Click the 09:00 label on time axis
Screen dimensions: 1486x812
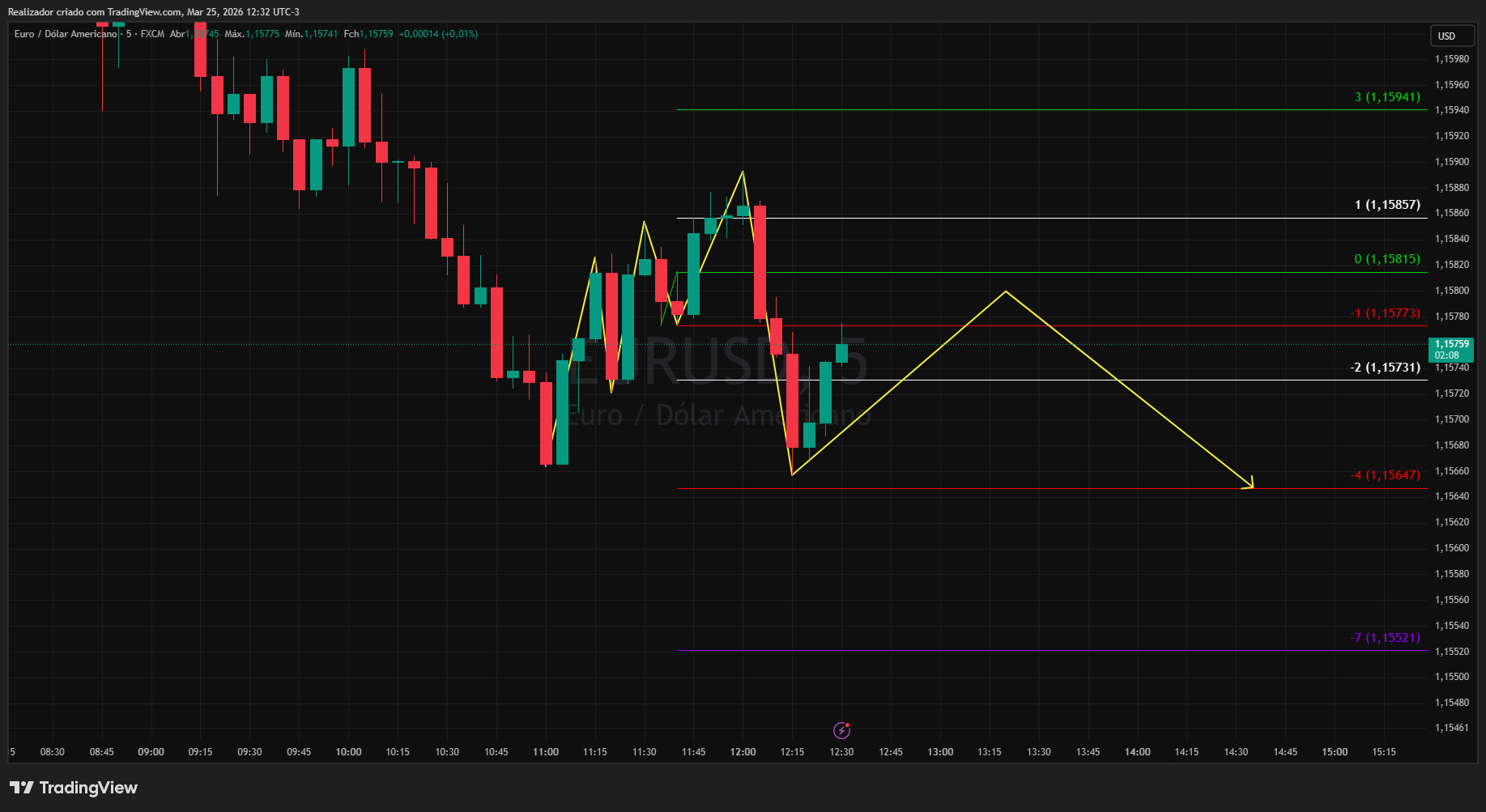pos(151,752)
